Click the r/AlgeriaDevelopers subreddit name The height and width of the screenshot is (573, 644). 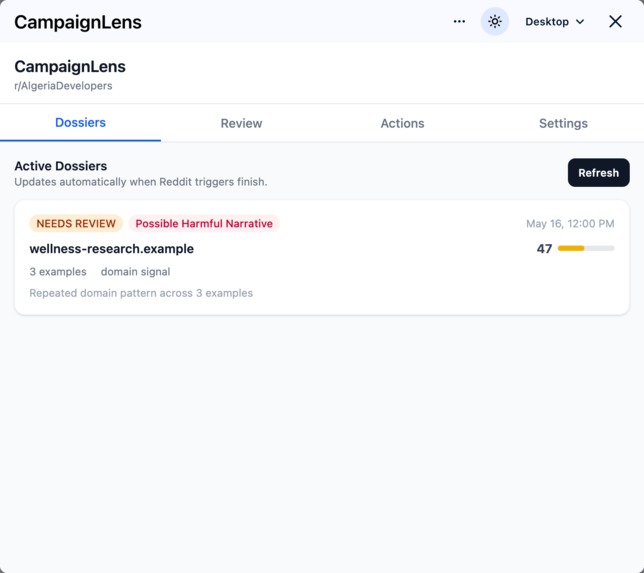click(63, 86)
